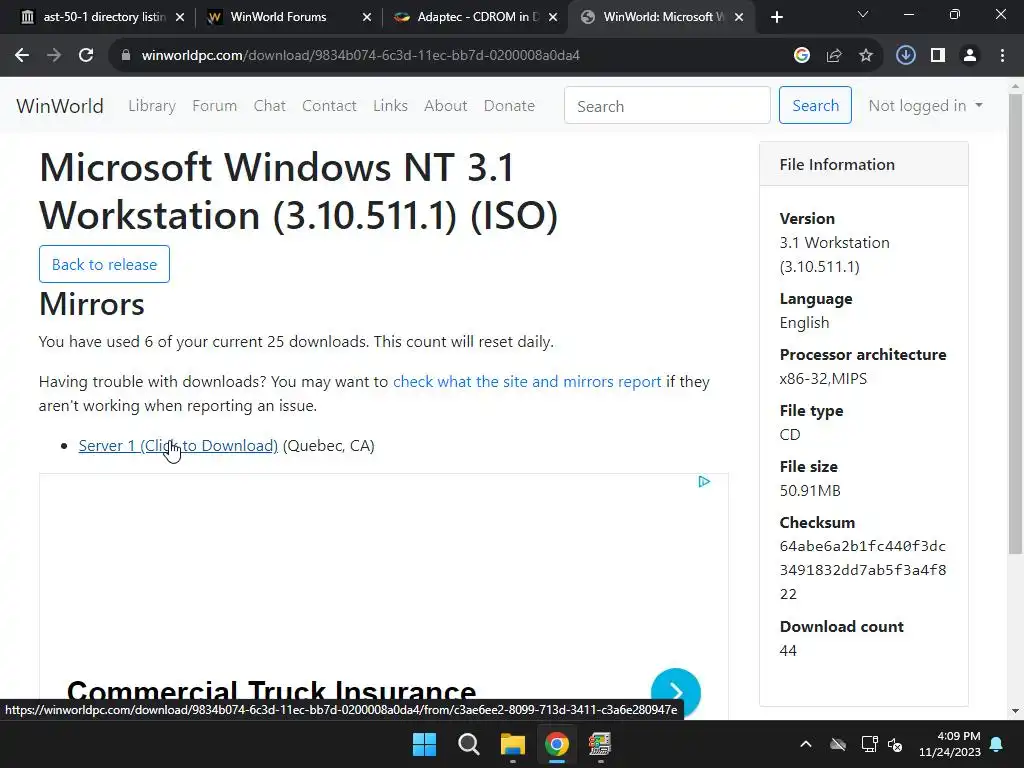
Task: Click the browser forward arrow
Action: pos(54,56)
